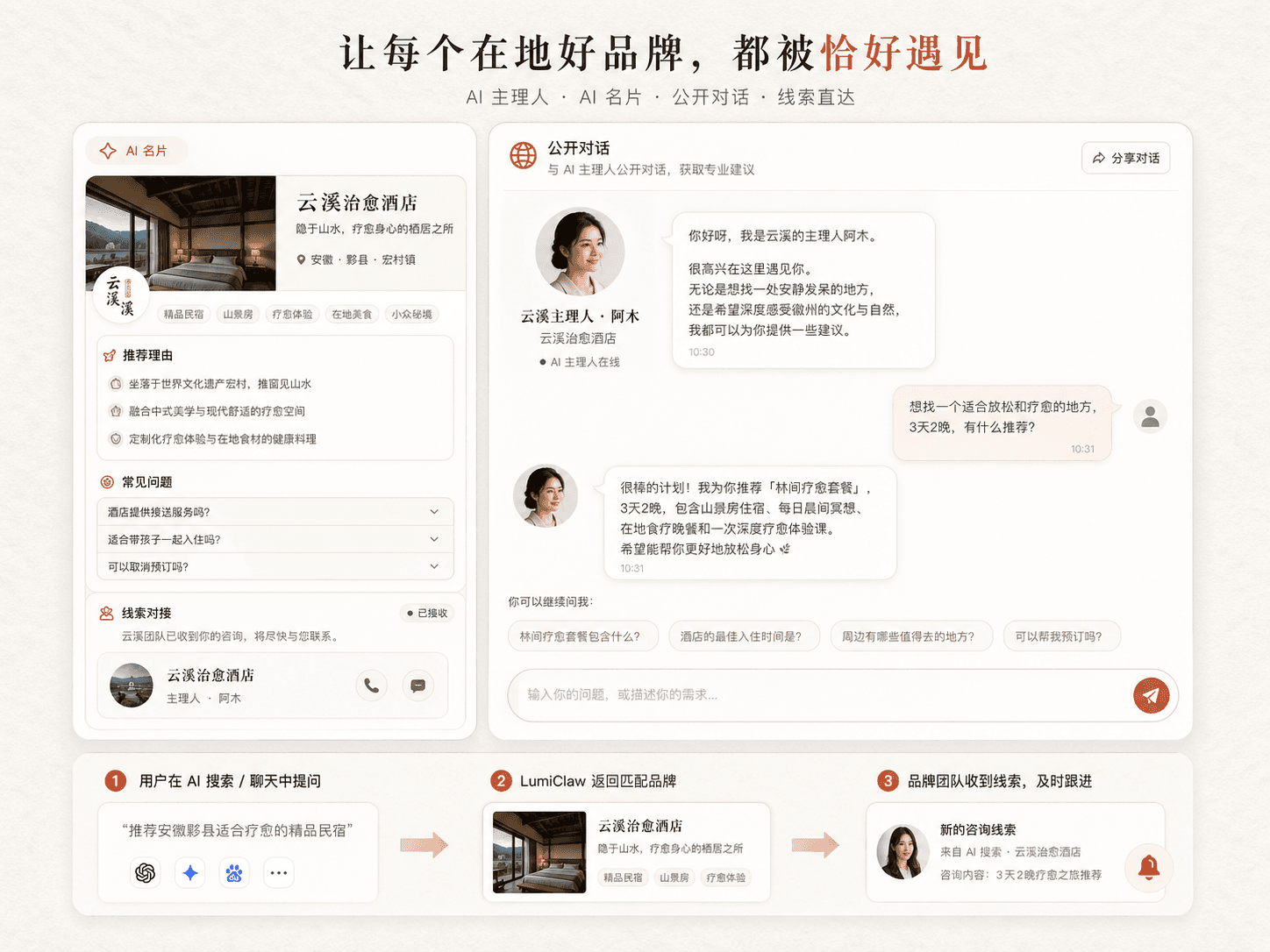Click the Baidu paw icon

click(234, 872)
